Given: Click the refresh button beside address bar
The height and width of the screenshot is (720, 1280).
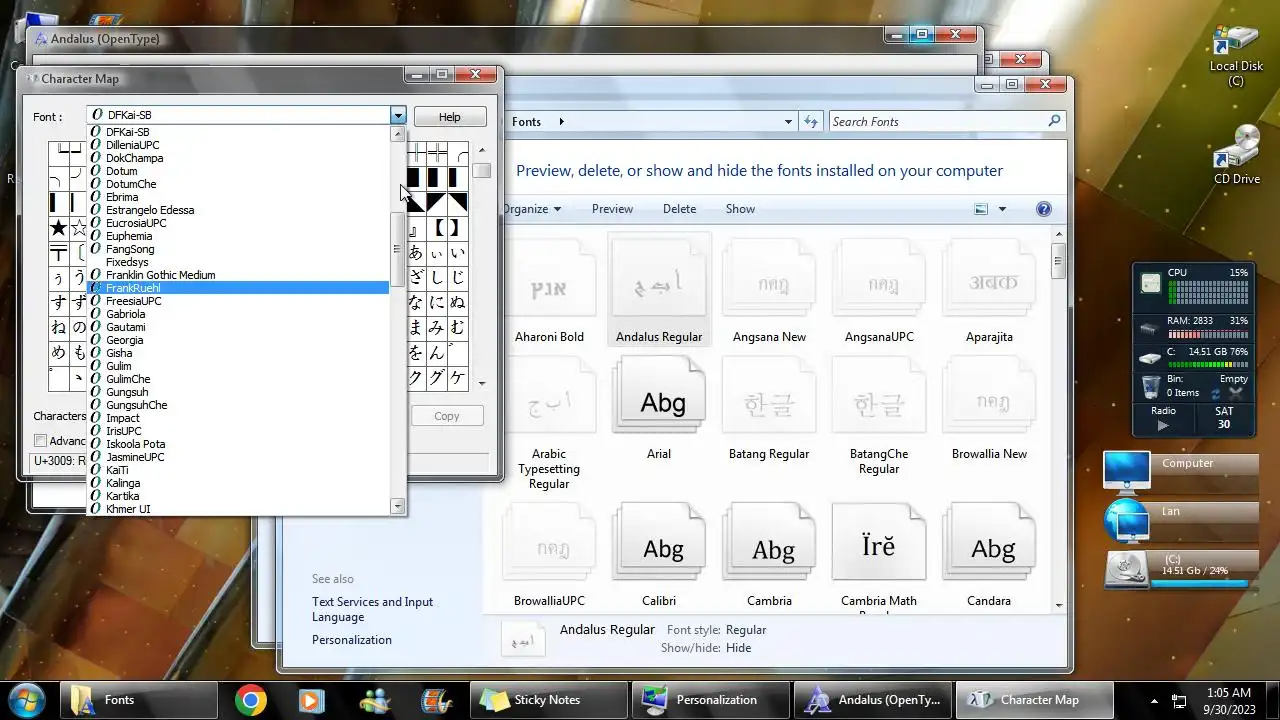Looking at the screenshot, I should point(812,121).
